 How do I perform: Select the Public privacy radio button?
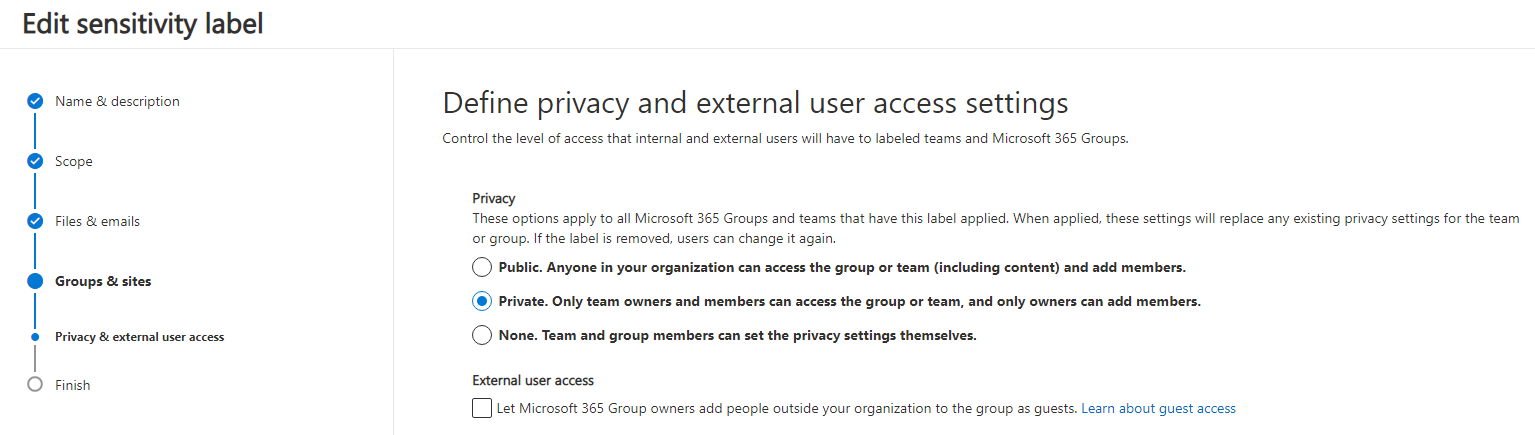pos(482,267)
